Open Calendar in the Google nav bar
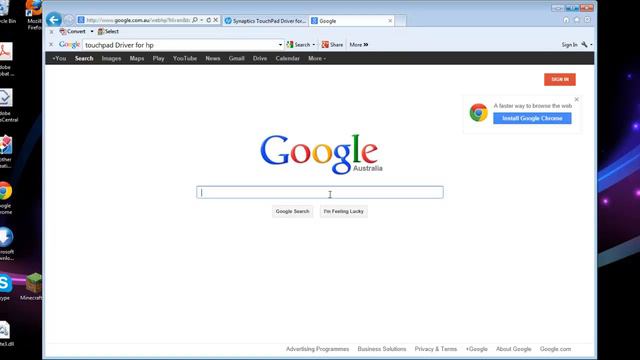640x360 pixels. pos(287,58)
